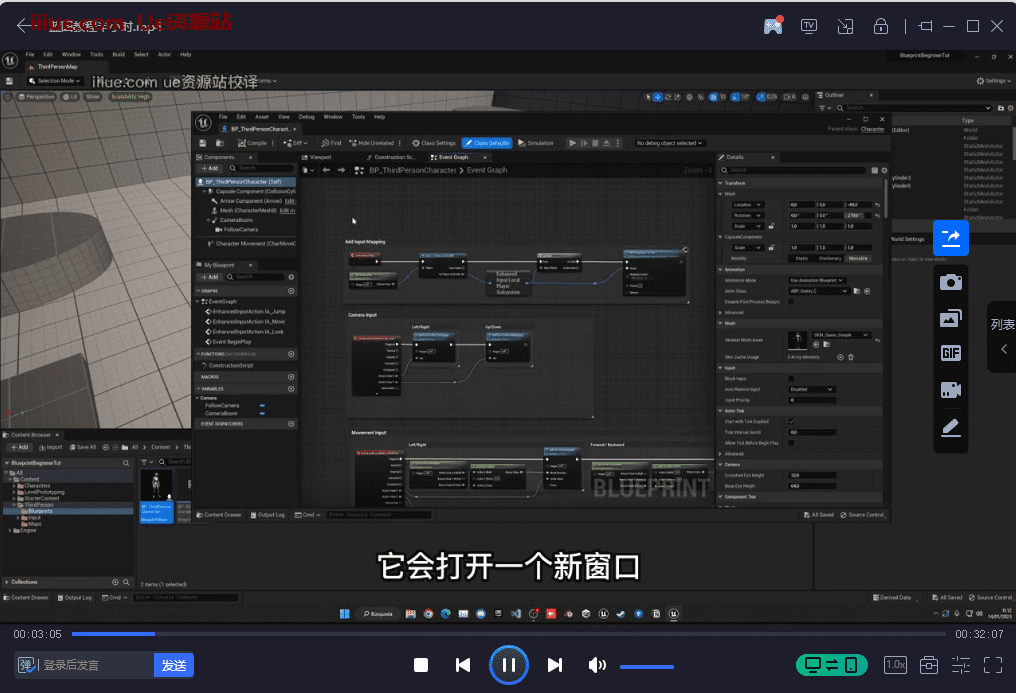This screenshot has width=1016, height=693.
Task: Open the game controller icon with red badge
Action: tap(773, 26)
